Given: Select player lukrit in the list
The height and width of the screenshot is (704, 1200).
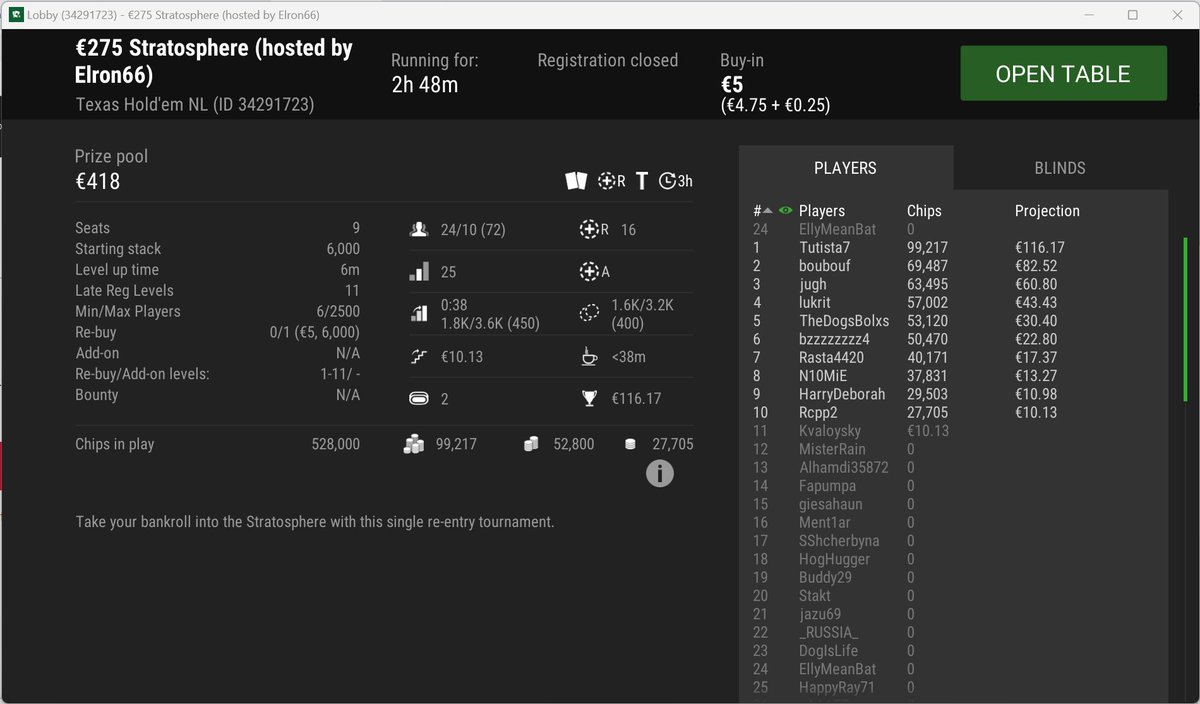Looking at the screenshot, I should coord(815,302).
